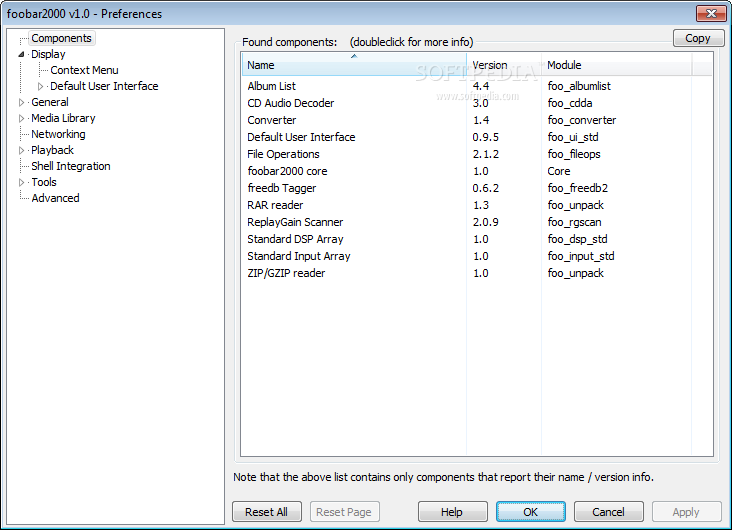Open Help for preferences
The width and height of the screenshot is (732, 530).
452,512
